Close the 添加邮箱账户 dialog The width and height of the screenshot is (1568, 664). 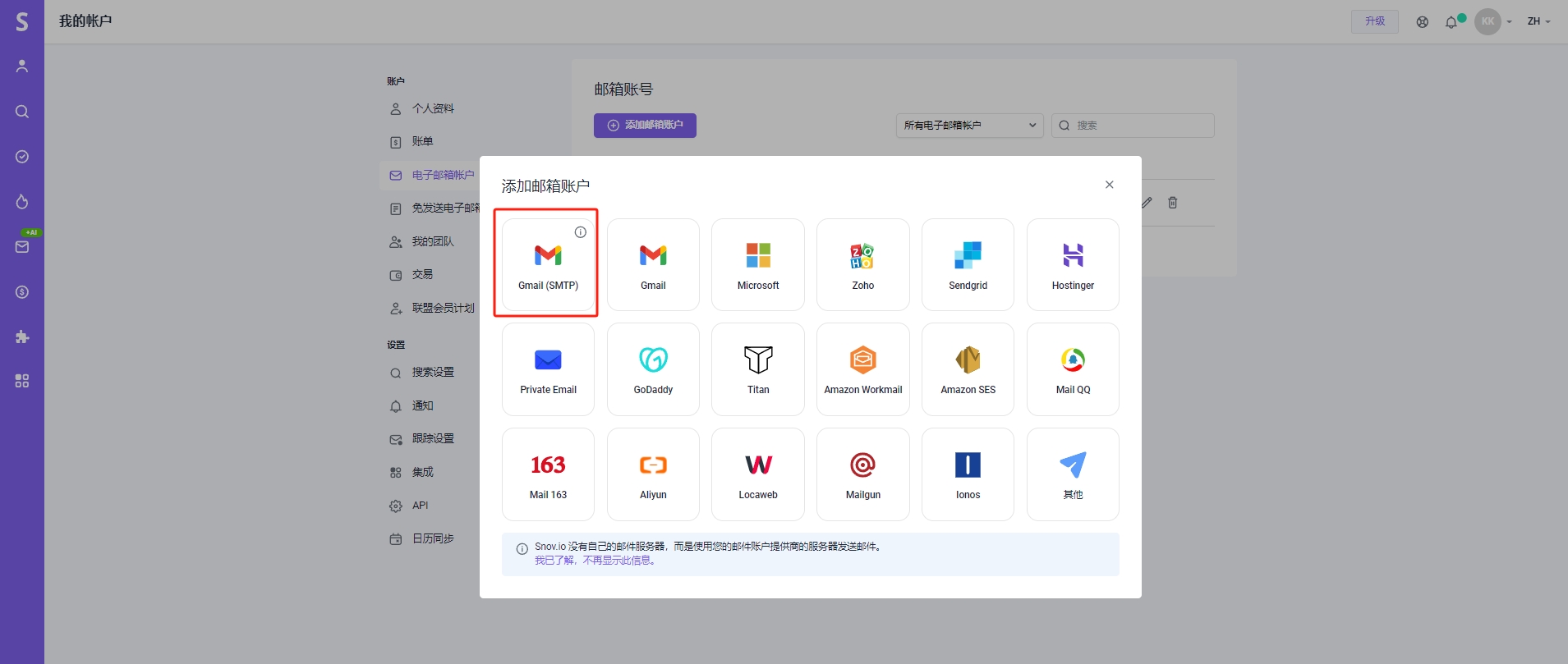click(1110, 185)
